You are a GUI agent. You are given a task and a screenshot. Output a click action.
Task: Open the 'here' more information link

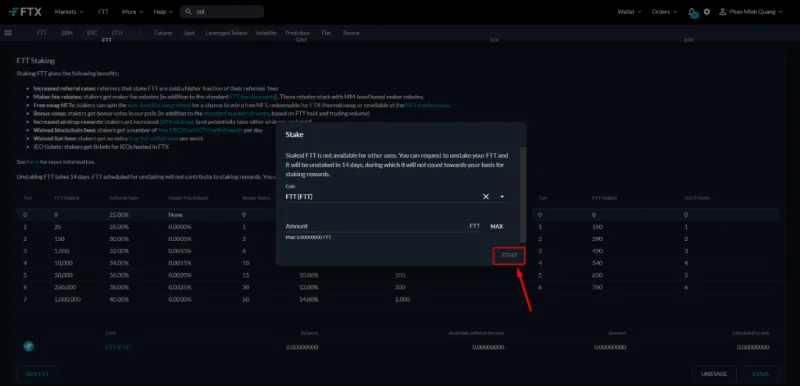[x=33, y=162]
